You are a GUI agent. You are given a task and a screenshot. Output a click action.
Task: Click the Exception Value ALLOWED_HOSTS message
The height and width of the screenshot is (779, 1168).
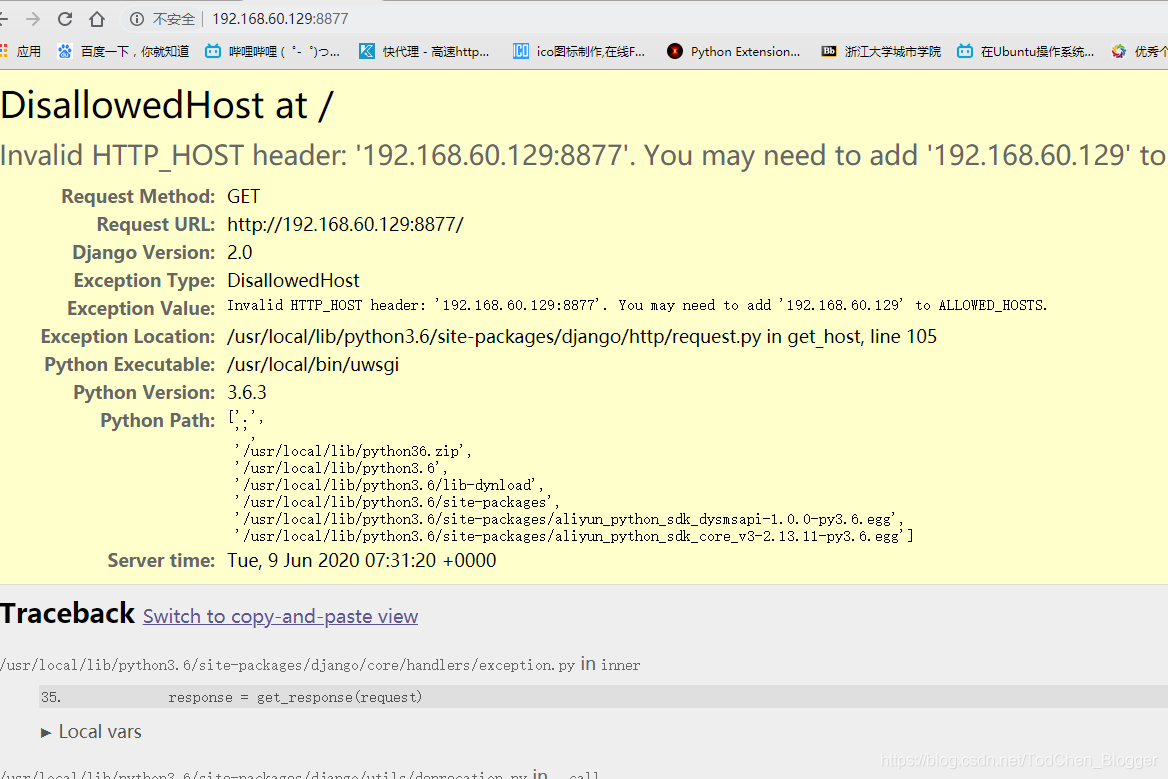pos(637,305)
